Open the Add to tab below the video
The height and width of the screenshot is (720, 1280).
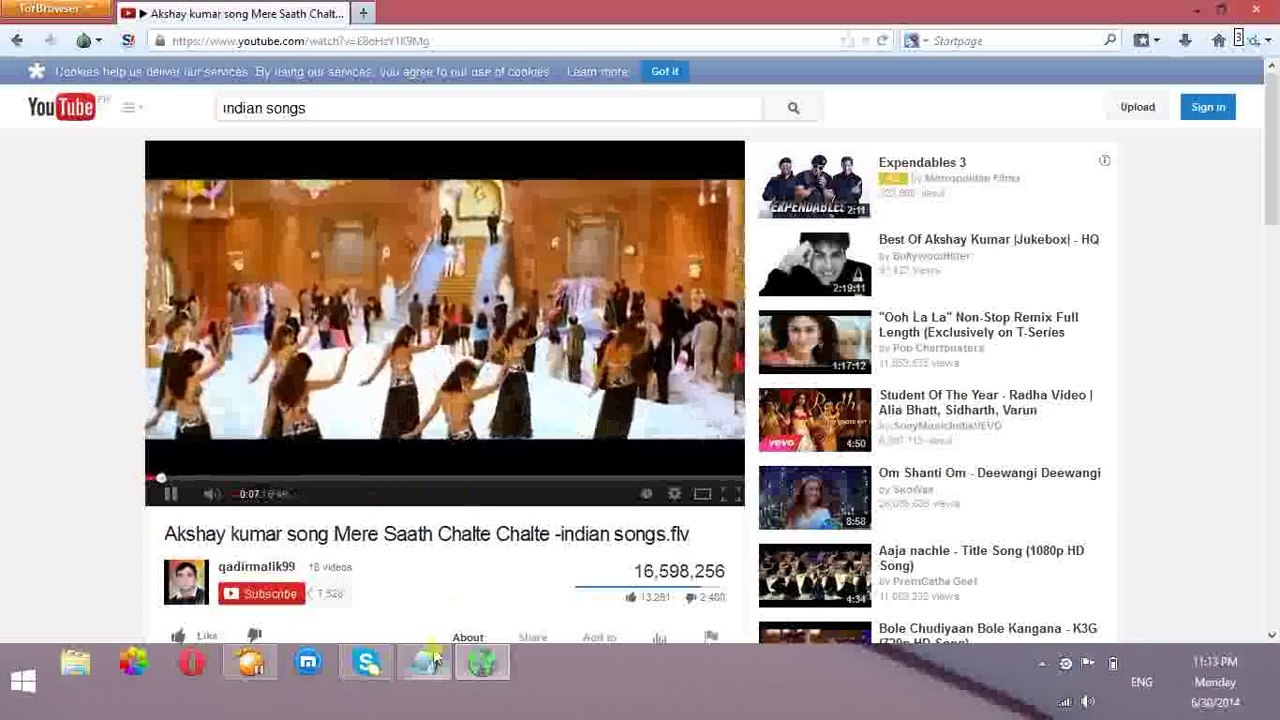click(599, 637)
